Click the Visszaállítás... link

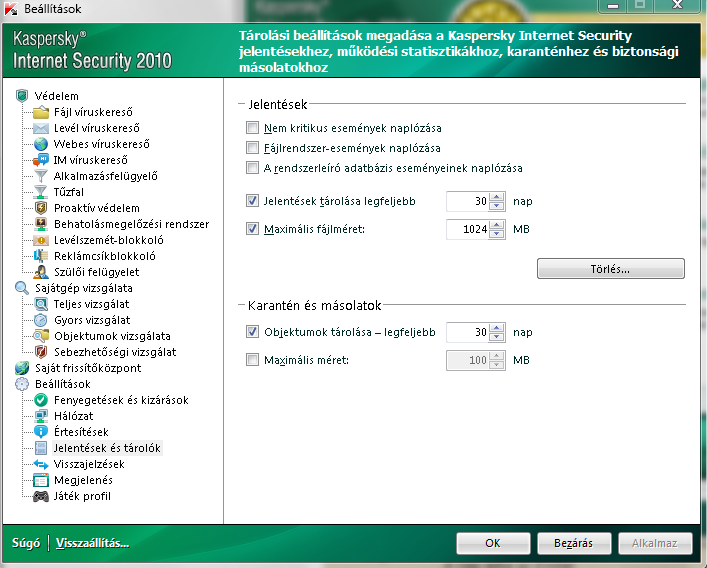point(92,543)
